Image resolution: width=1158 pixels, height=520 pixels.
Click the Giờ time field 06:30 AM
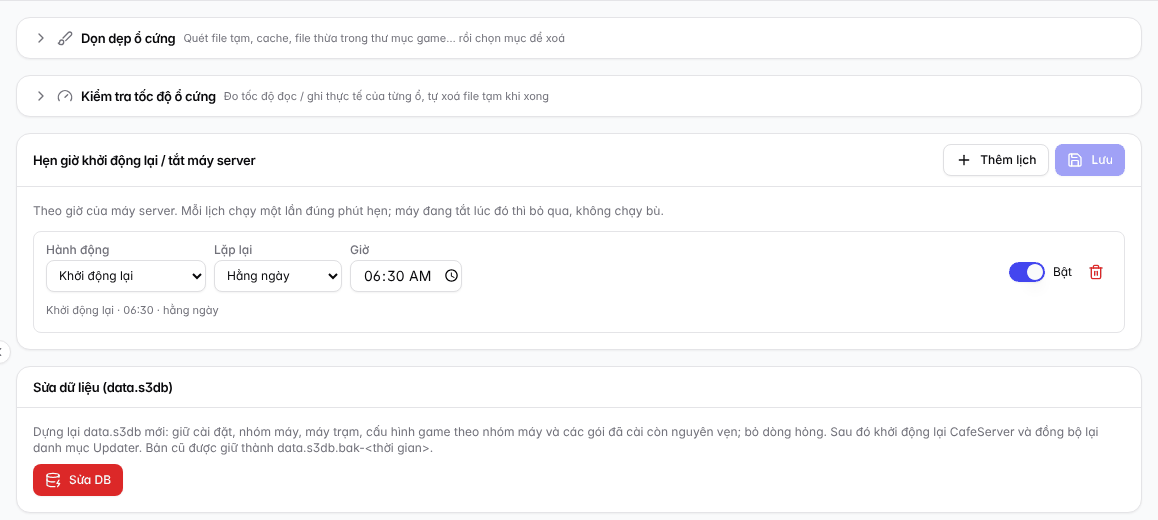pos(405,276)
